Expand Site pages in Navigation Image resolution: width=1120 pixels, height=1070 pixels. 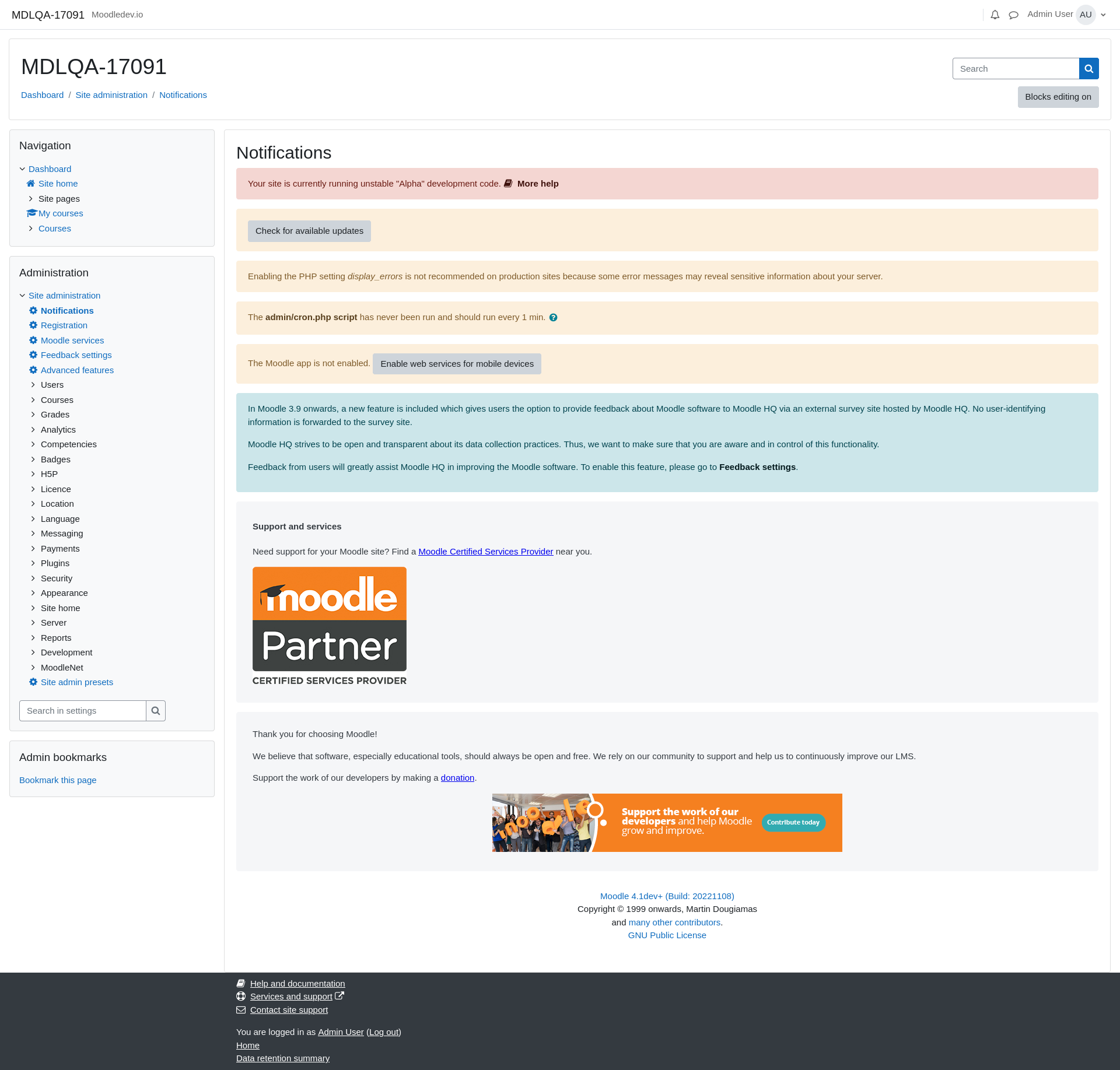click(x=30, y=199)
